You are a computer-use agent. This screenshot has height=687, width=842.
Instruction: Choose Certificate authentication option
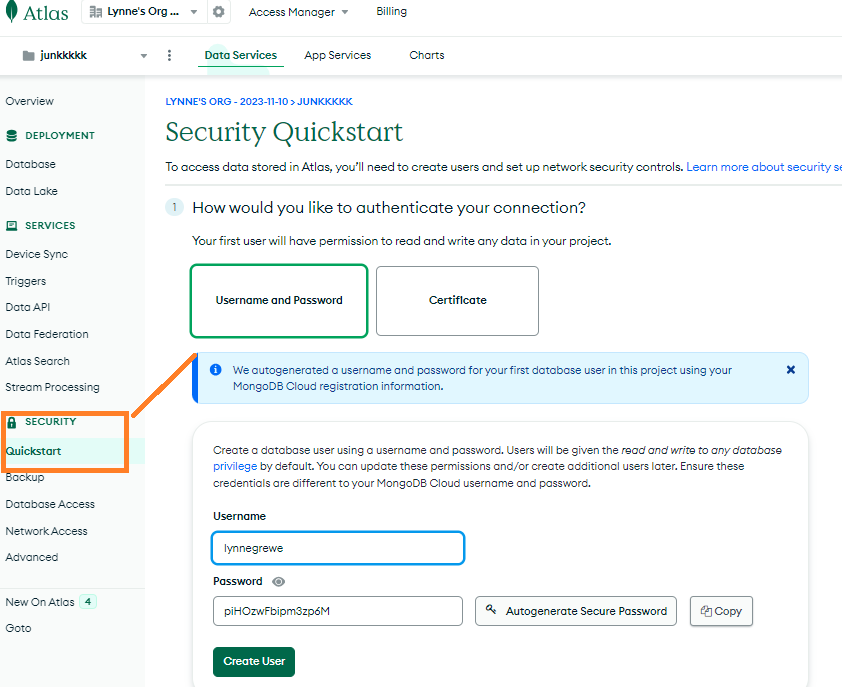pyautogui.click(x=457, y=300)
